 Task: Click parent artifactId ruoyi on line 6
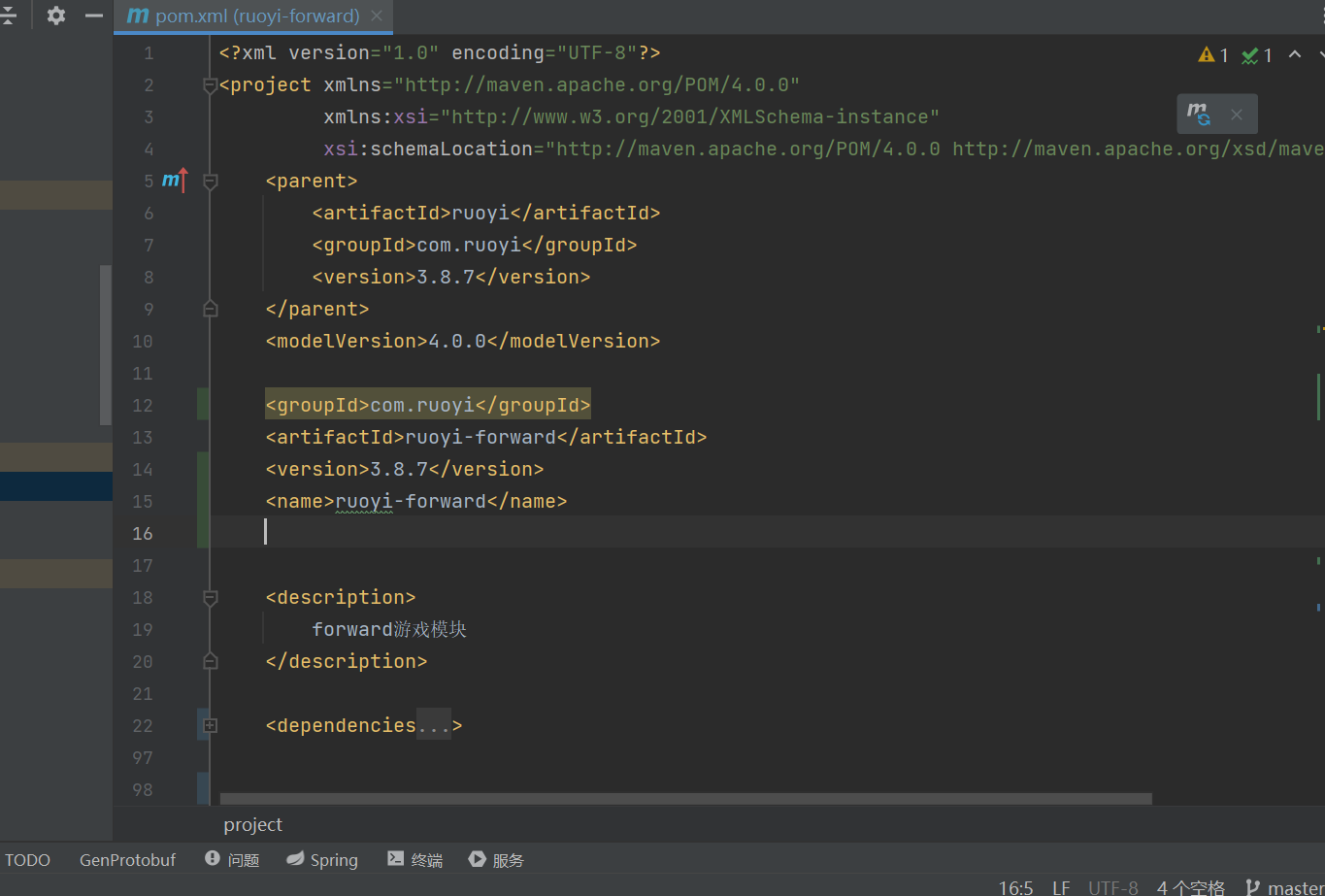point(486,213)
